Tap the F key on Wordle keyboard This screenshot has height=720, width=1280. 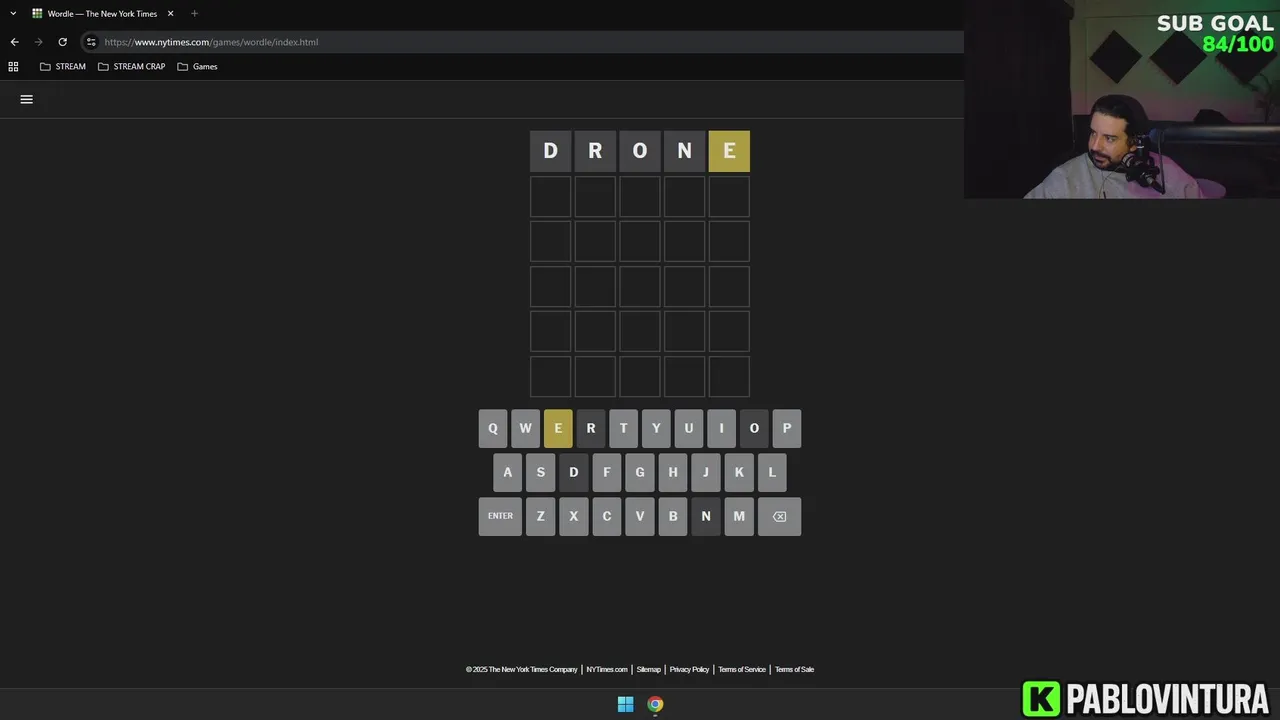coord(606,472)
